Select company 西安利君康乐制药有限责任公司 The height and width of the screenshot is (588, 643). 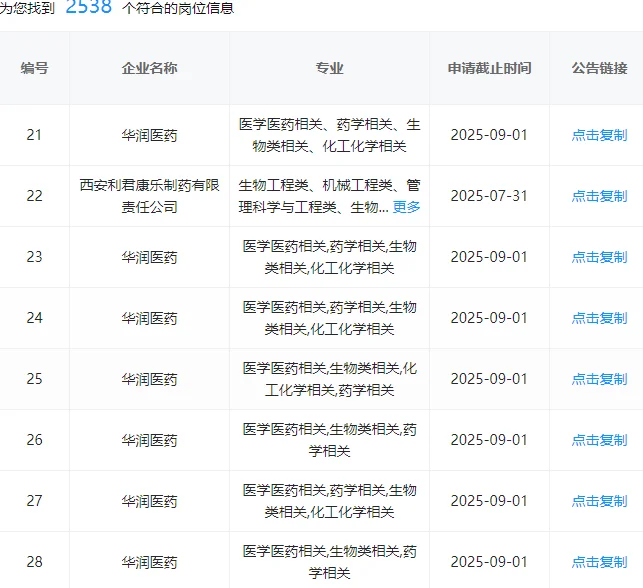(149, 196)
